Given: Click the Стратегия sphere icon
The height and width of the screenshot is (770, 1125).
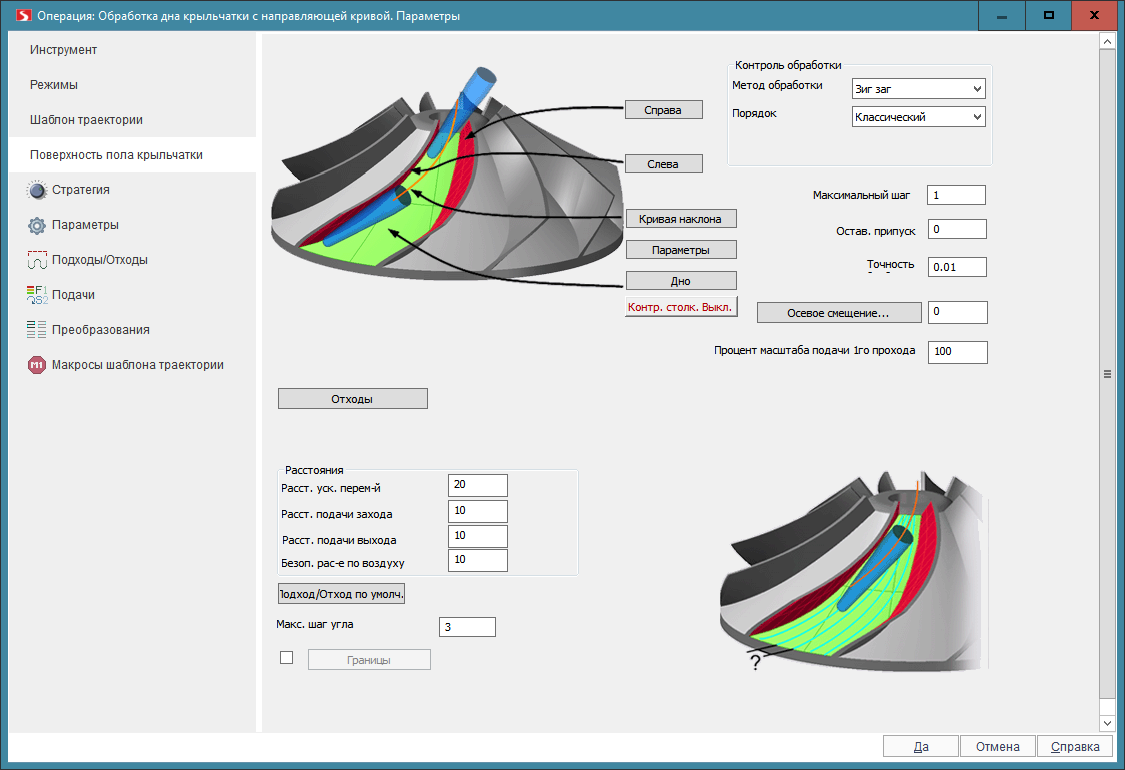Looking at the screenshot, I should 37,190.
